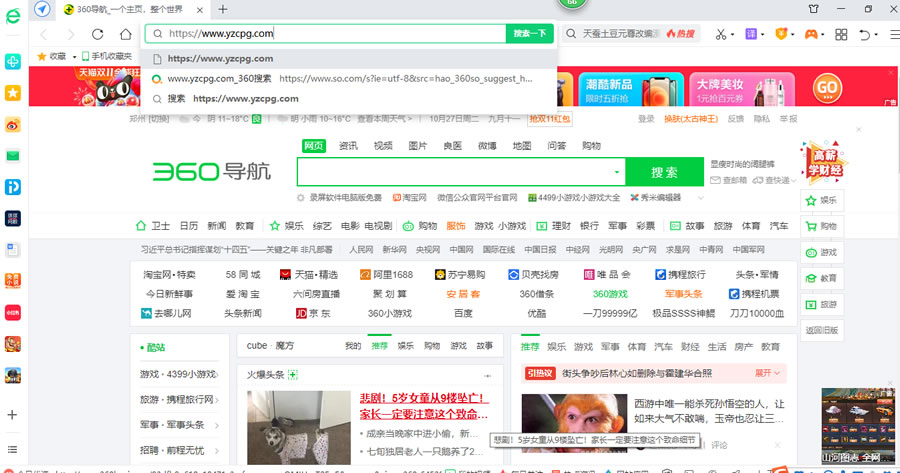Screen dimensions: 900x473
Task: Click the 返回旧版 button
Action: click(x=822, y=330)
